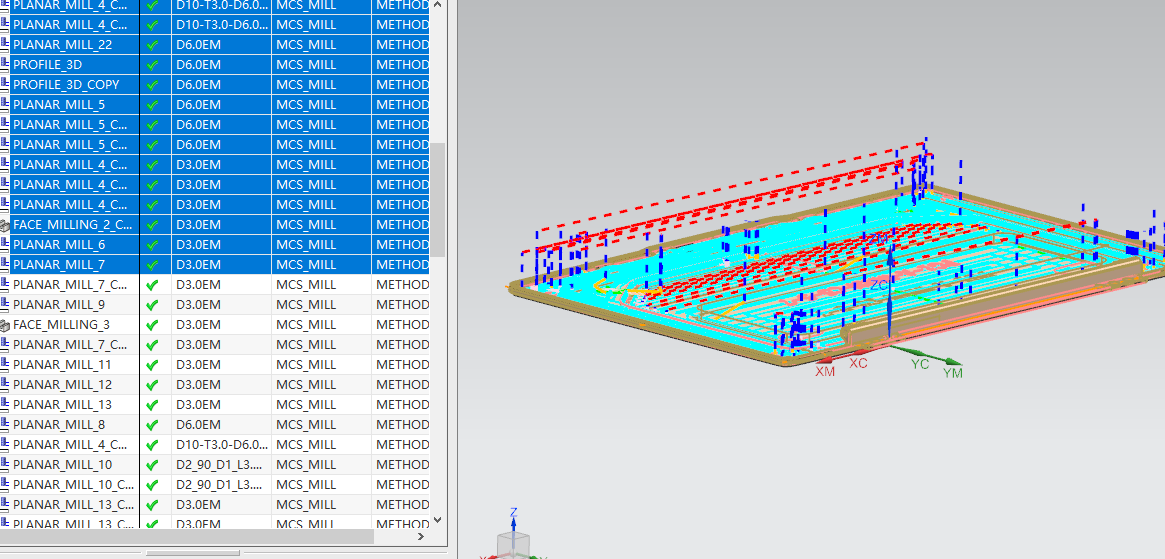Select the PLANAR_MILL_11 operation
Image resolution: width=1165 pixels, height=559 pixels.
pos(62,365)
